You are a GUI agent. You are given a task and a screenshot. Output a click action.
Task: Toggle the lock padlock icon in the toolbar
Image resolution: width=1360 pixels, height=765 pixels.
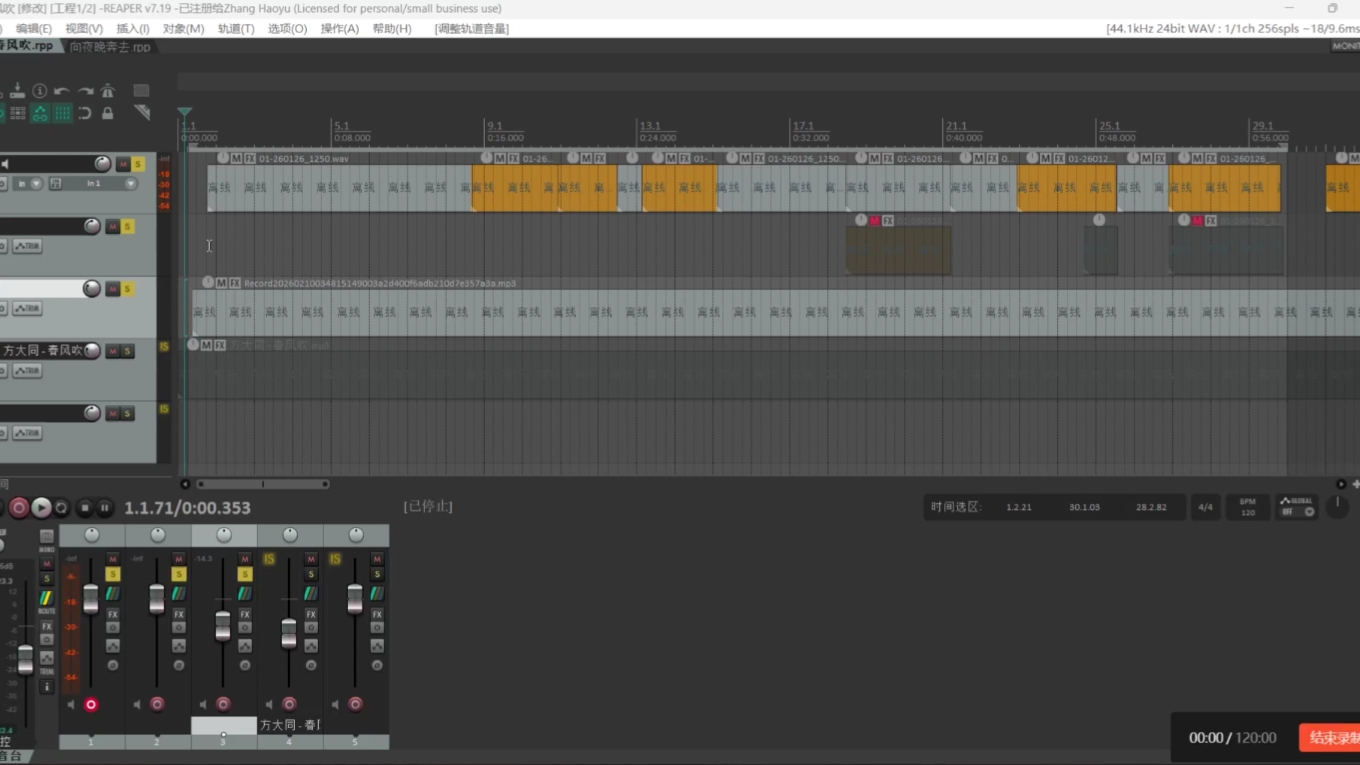point(108,113)
